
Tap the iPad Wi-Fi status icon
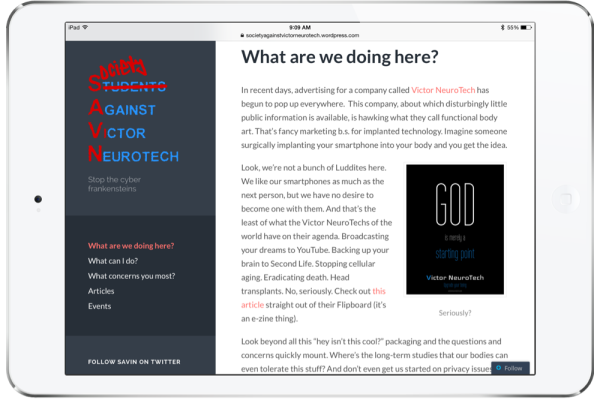pyautogui.click(x=85, y=27)
